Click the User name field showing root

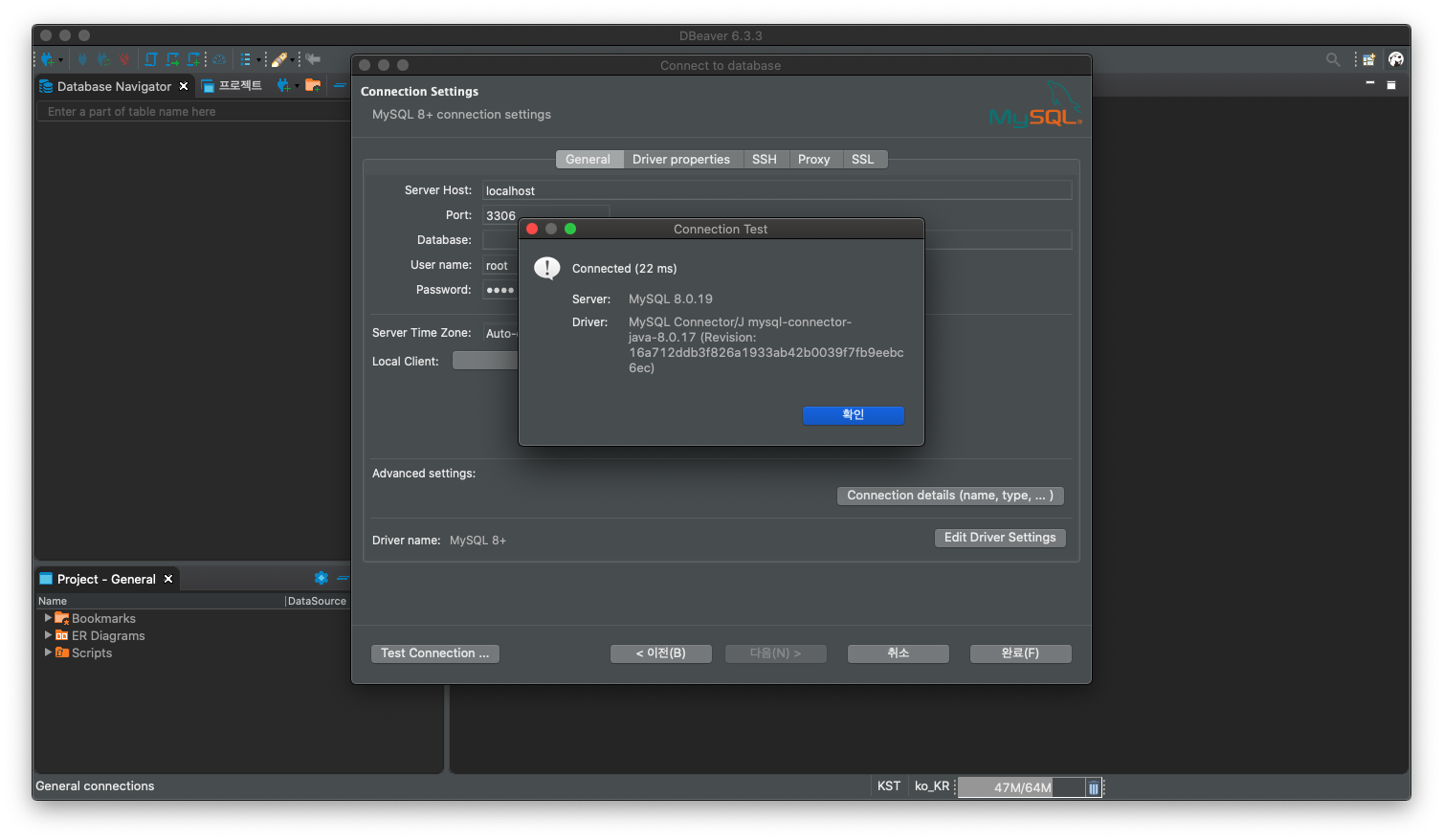500,265
